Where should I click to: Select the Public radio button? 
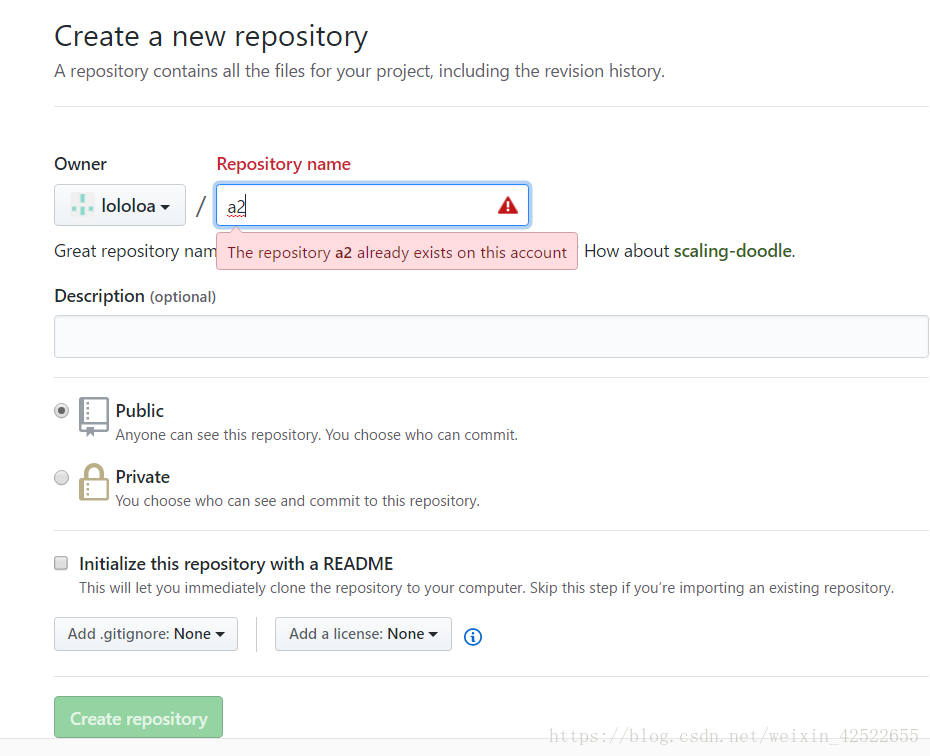click(x=61, y=410)
